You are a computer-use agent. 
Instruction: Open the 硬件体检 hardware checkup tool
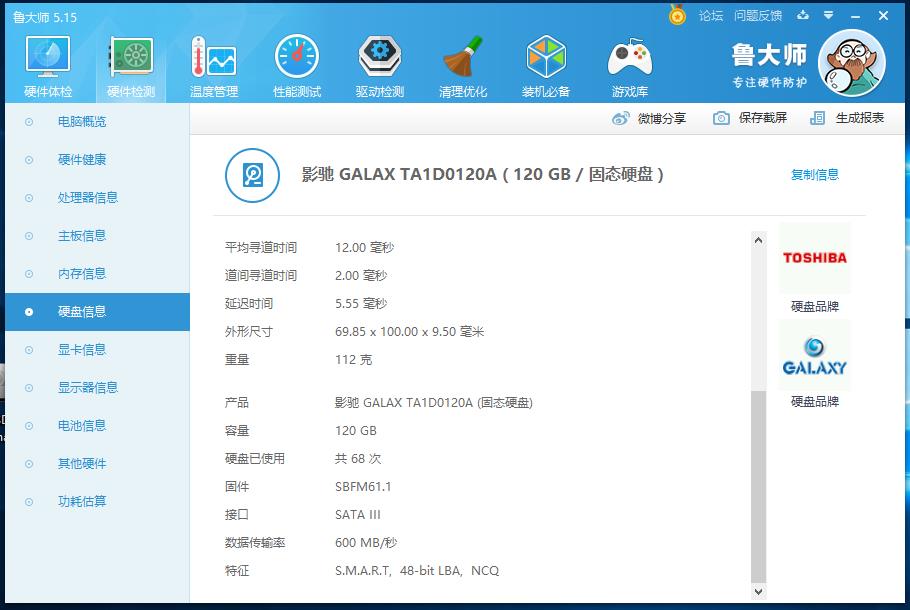[46, 64]
